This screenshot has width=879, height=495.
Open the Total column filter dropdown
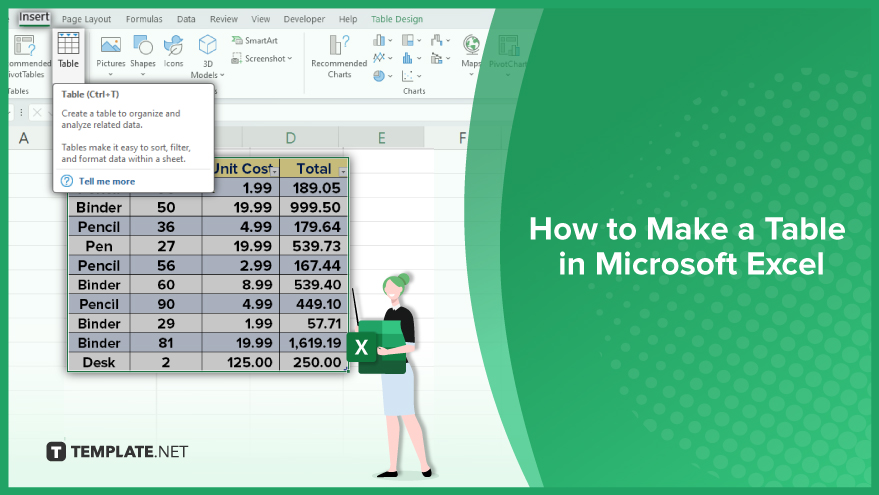(343, 172)
